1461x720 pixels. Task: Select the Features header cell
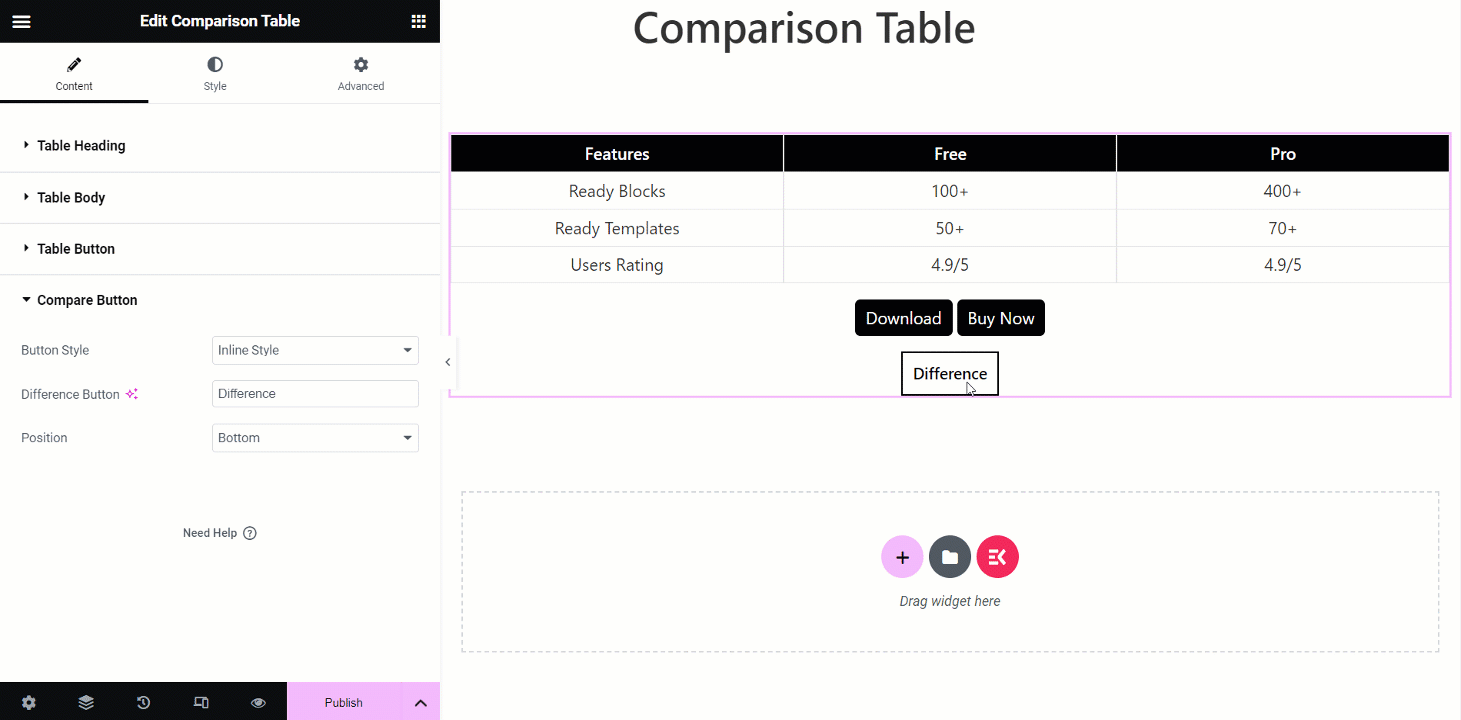[617, 154]
